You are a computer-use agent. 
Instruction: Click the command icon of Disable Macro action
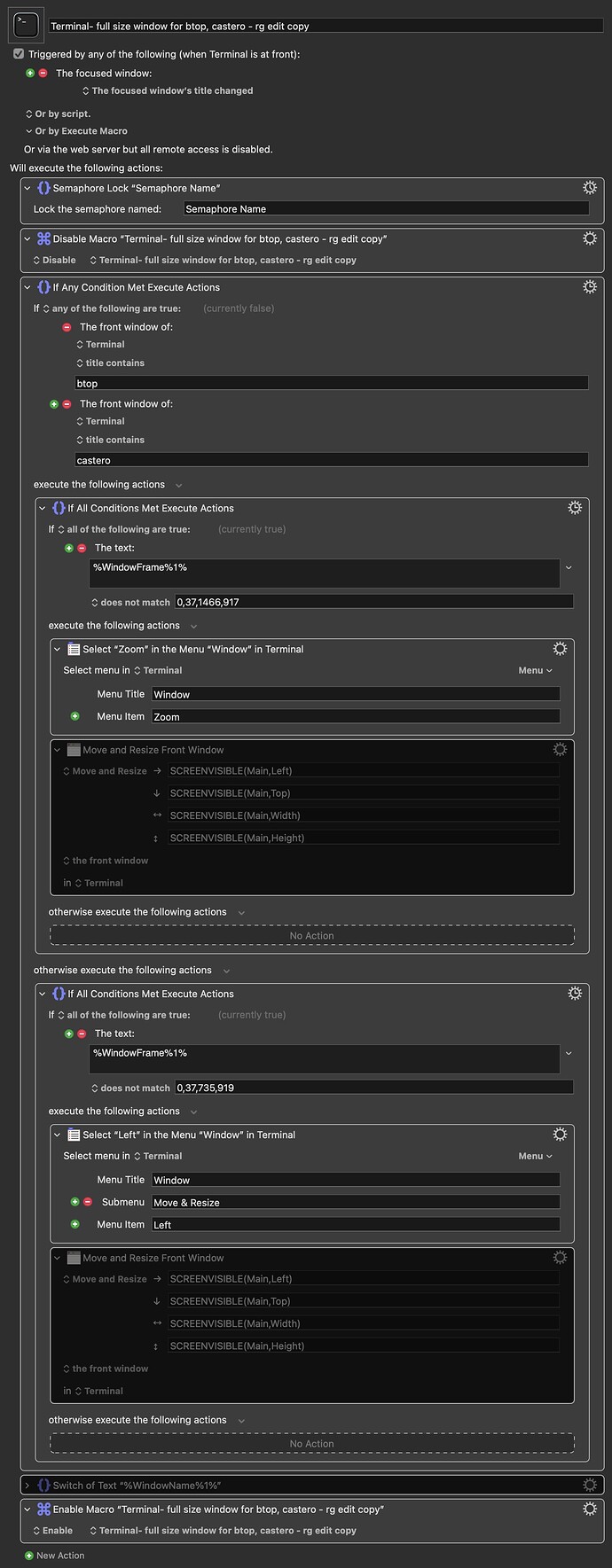43,238
